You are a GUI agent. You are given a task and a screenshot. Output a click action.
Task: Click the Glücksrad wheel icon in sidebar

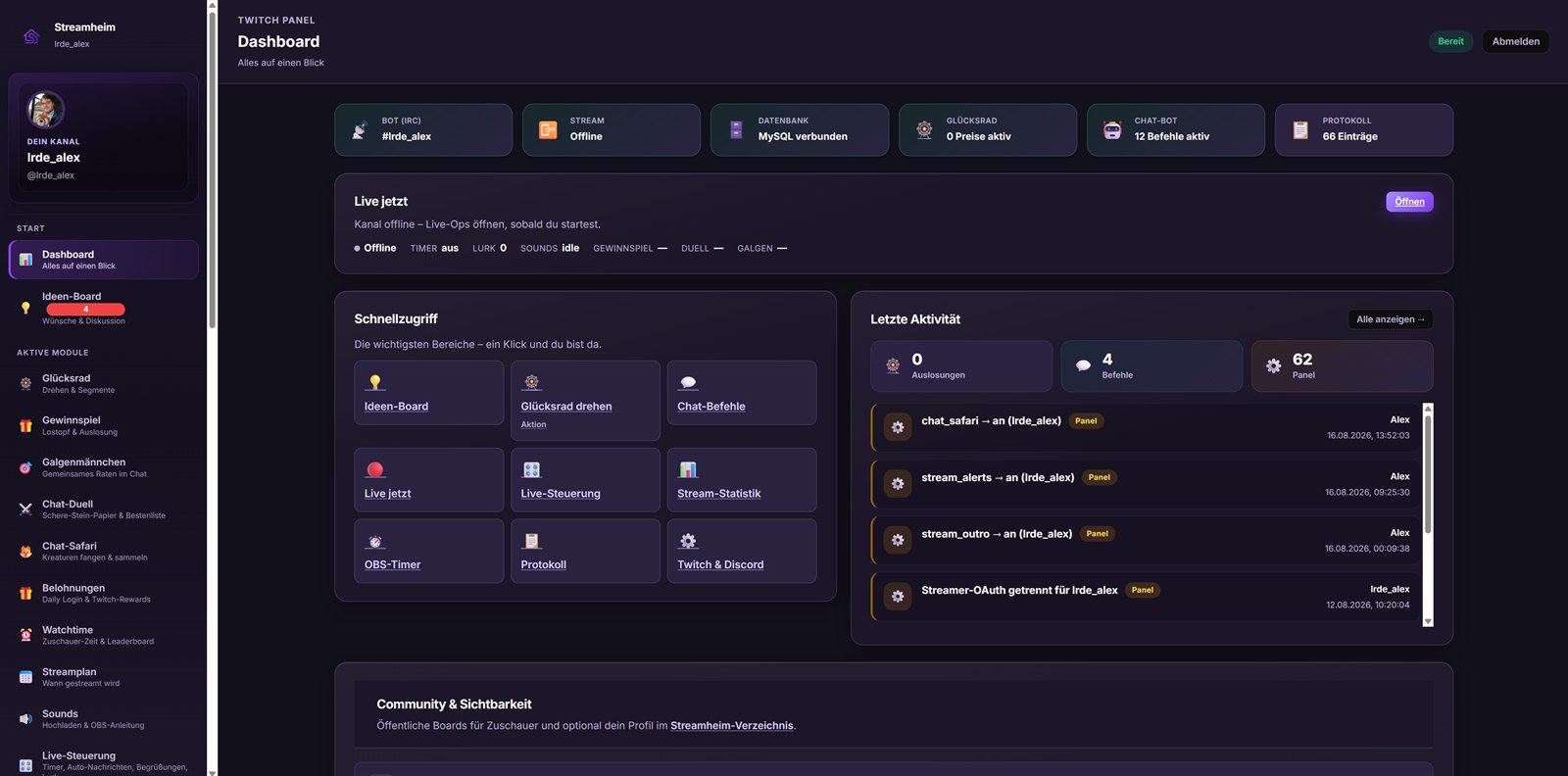pyautogui.click(x=25, y=383)
